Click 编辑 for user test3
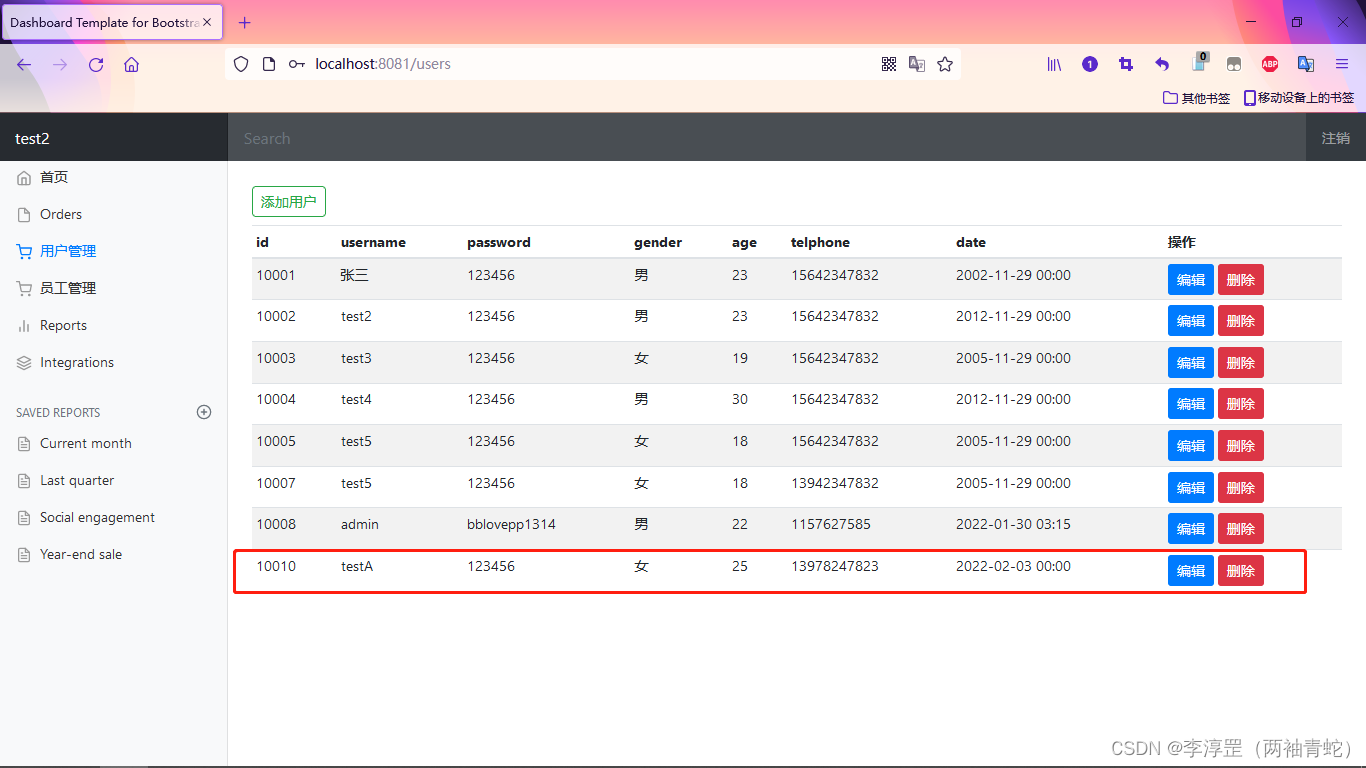The height and width of the screenshot is (768, 1366). [1191, 363]
